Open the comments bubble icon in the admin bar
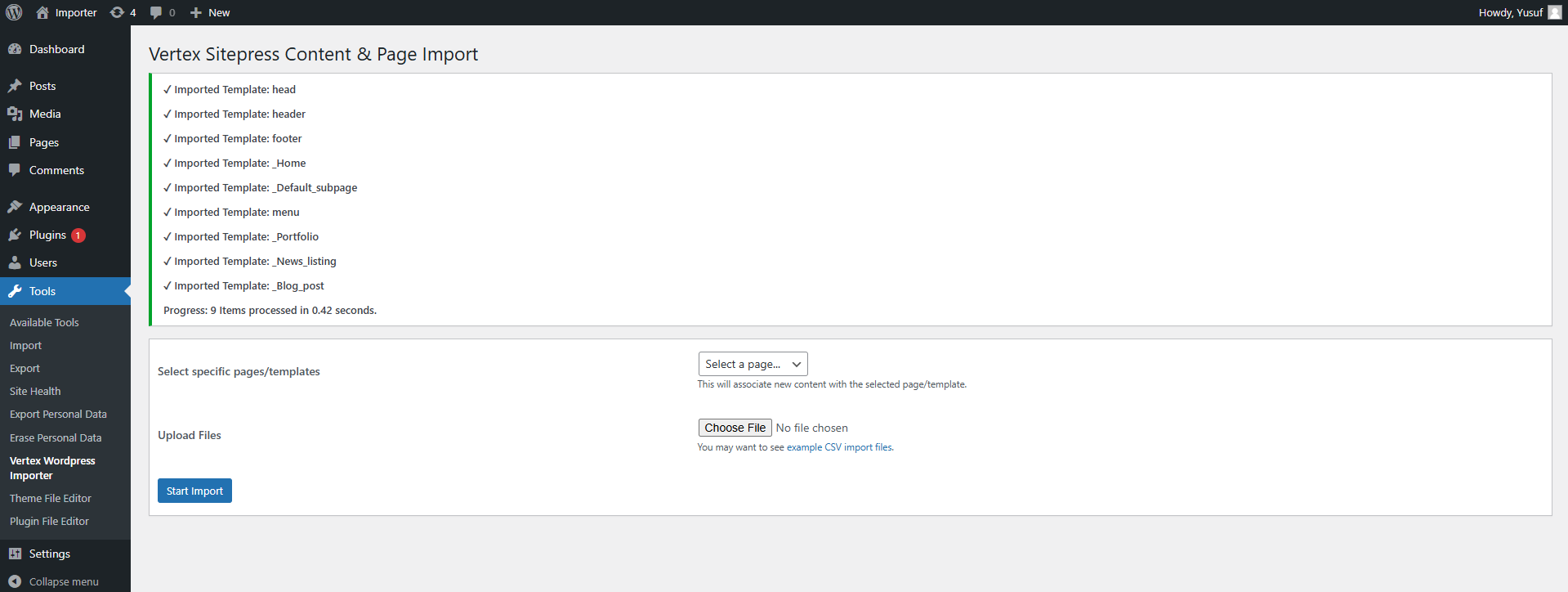 coord(156,12)
